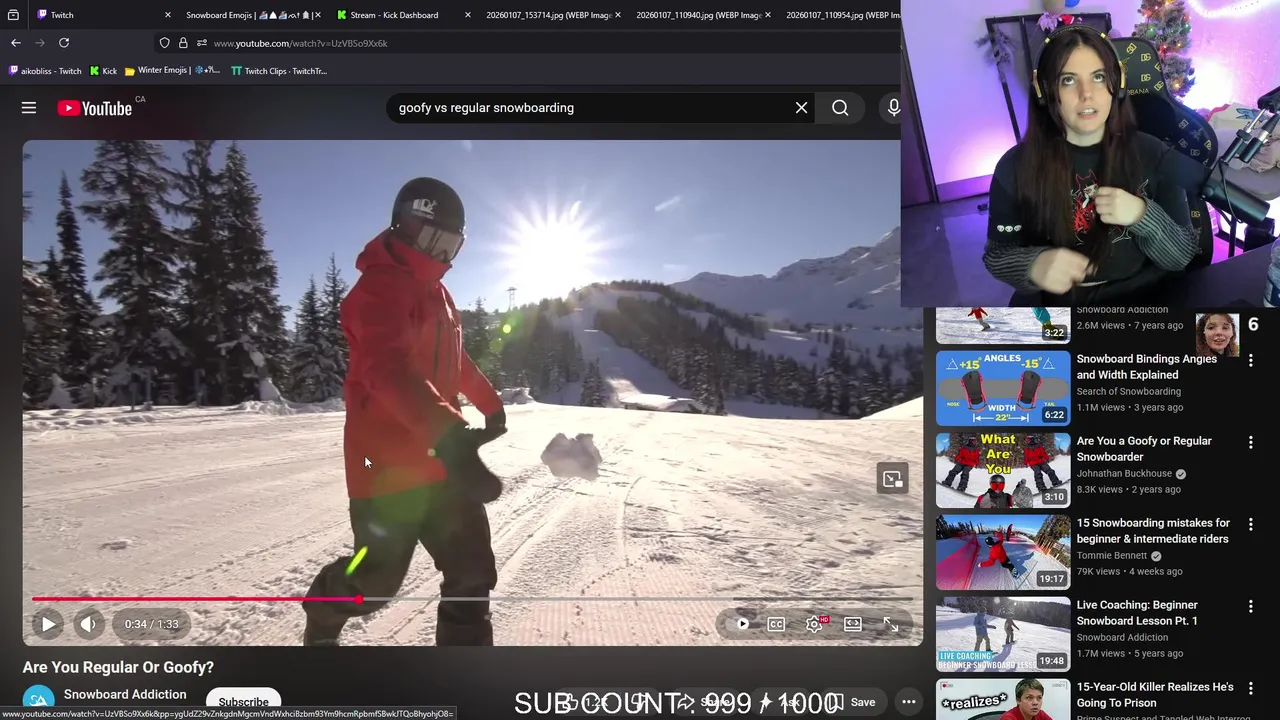Viewport: 1280px width, 720px height.
Task: Close the Twitch tab
Action: tap(168, 15)
